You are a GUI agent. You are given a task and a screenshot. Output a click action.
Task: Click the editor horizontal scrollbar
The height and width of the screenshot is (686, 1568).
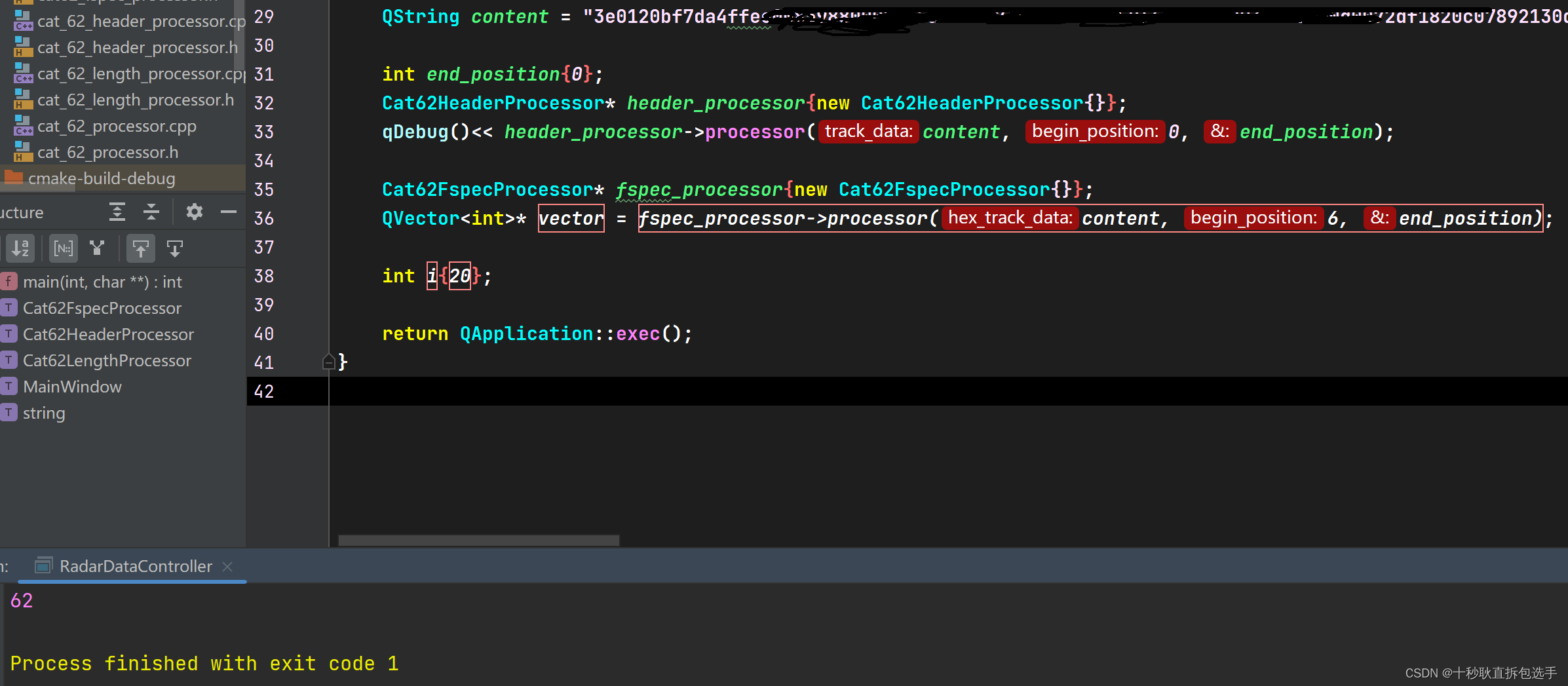pos(478,541)
